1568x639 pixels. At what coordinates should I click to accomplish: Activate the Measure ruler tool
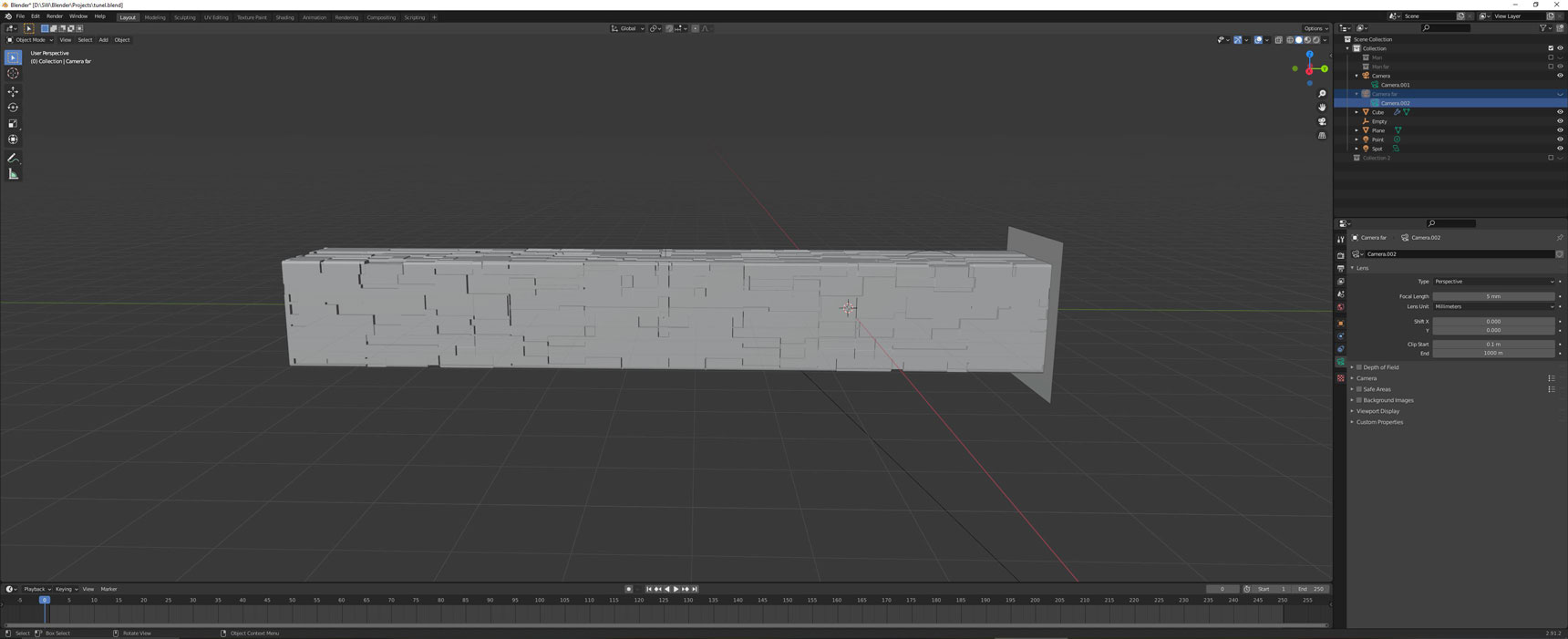click(13, 174)
